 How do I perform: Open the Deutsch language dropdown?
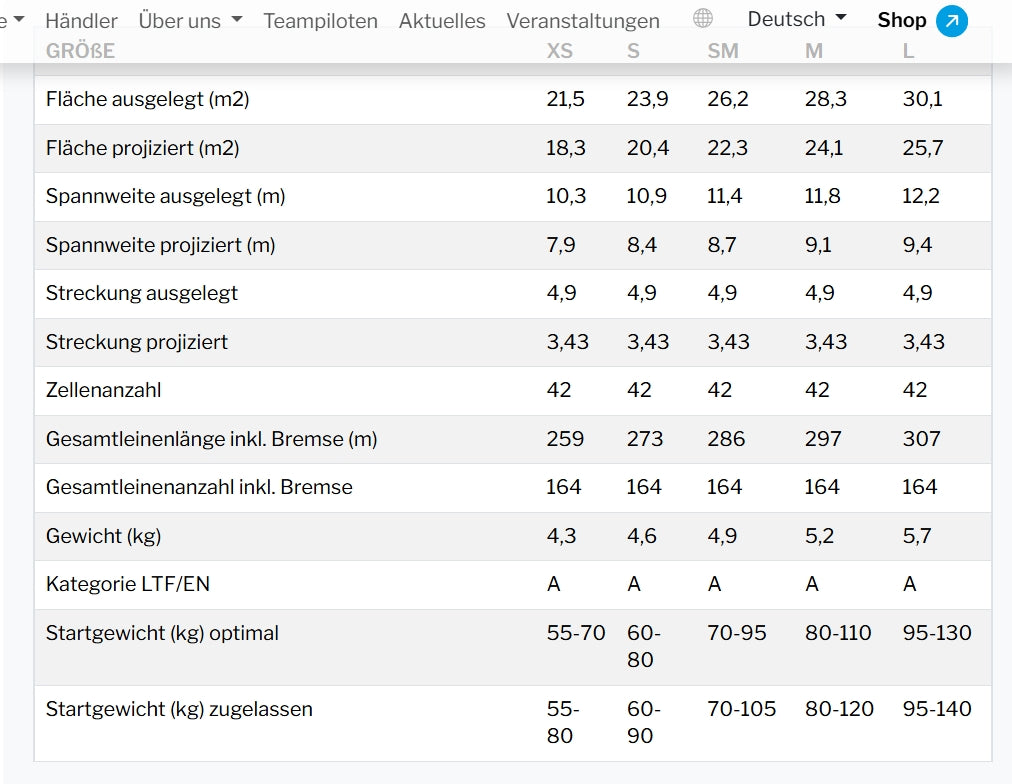797,18
